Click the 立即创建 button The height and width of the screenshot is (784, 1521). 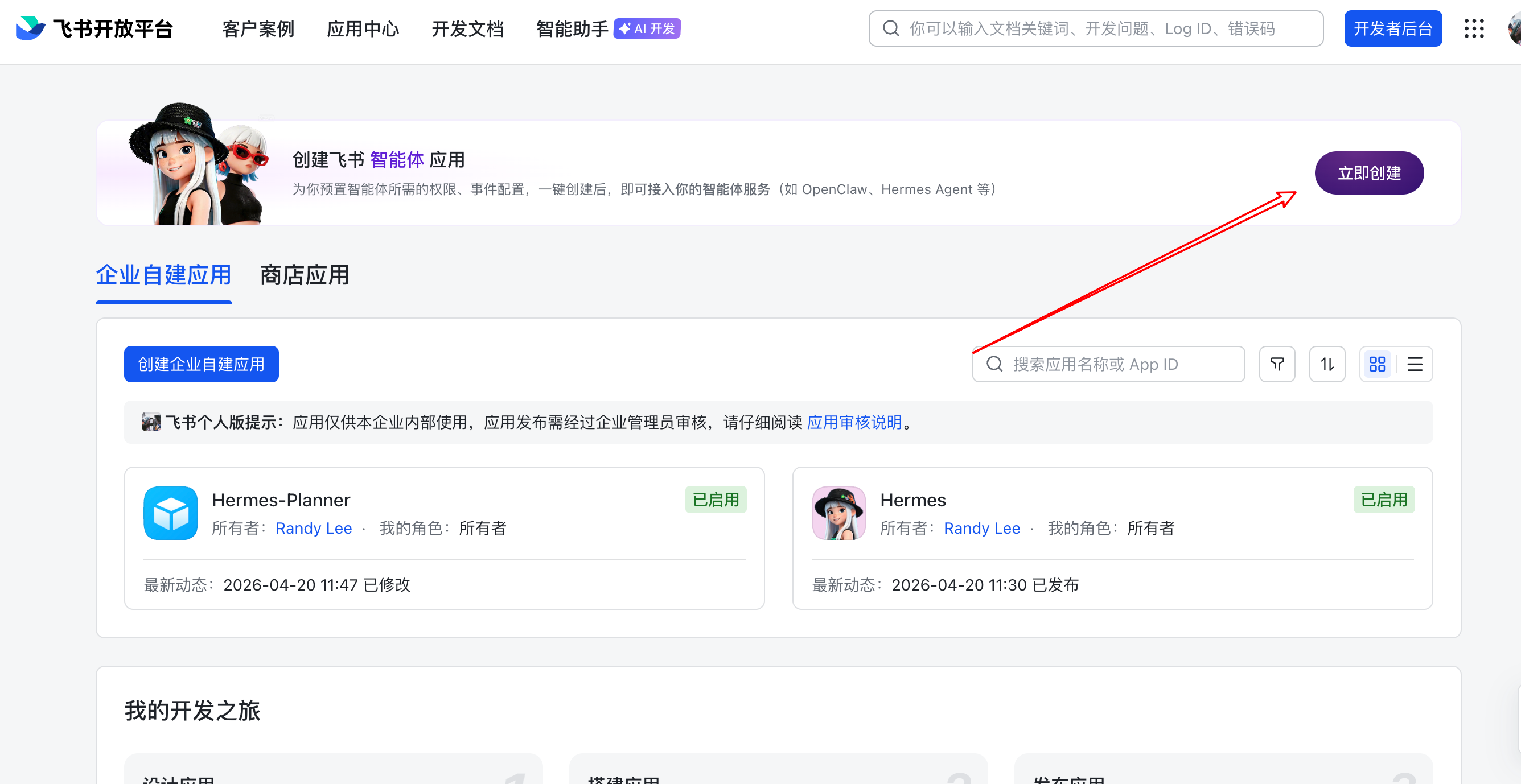(1369, 173)
